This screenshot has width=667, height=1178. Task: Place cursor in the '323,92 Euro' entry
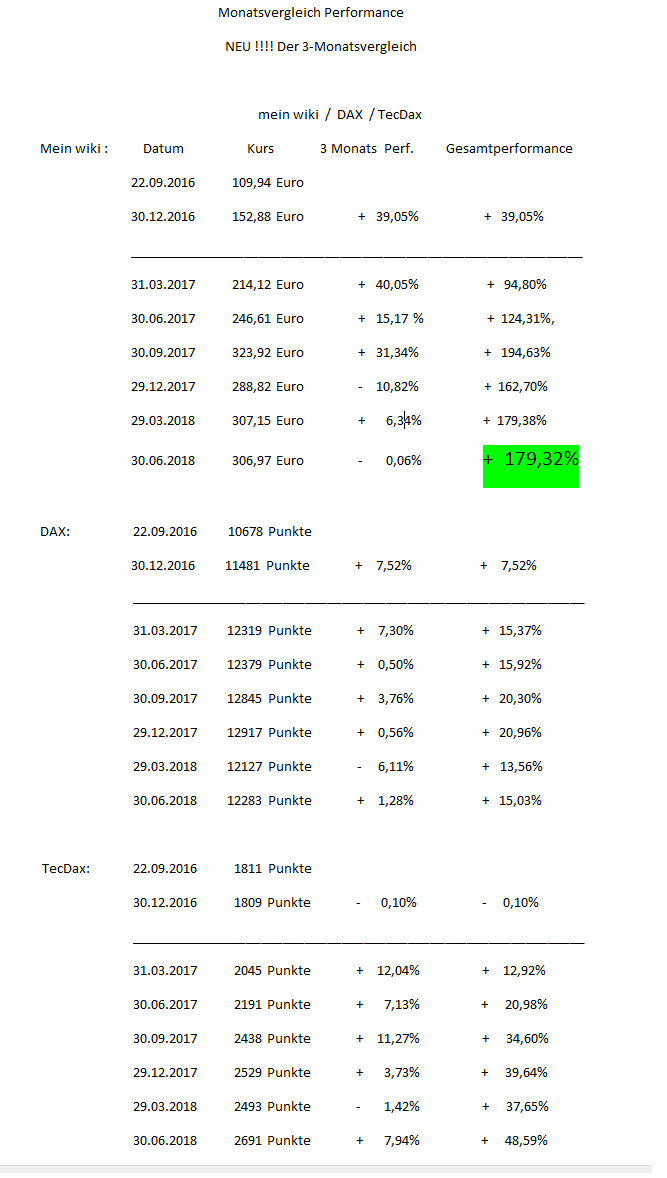point(267,353)
